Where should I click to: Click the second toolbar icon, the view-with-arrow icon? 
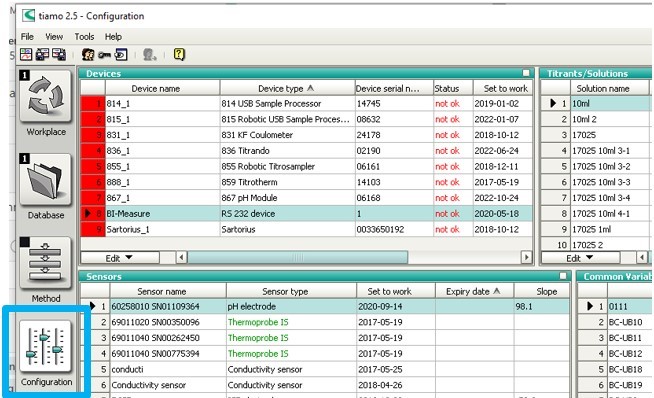pos(42,54)
